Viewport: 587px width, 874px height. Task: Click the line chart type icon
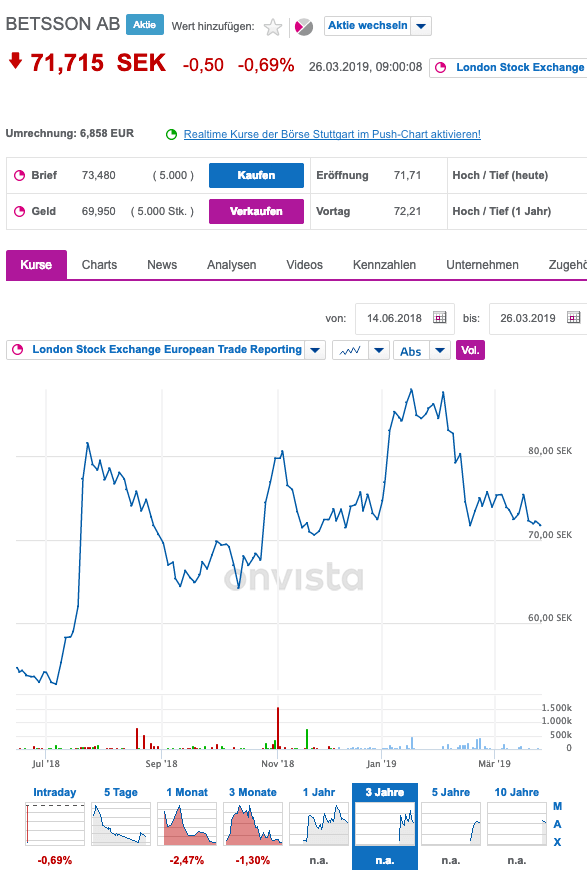350,351
